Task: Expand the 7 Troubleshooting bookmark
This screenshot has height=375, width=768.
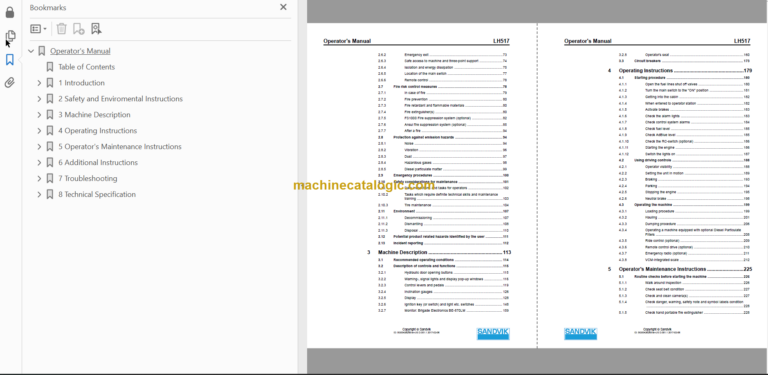Action: (x=39, y=178)
